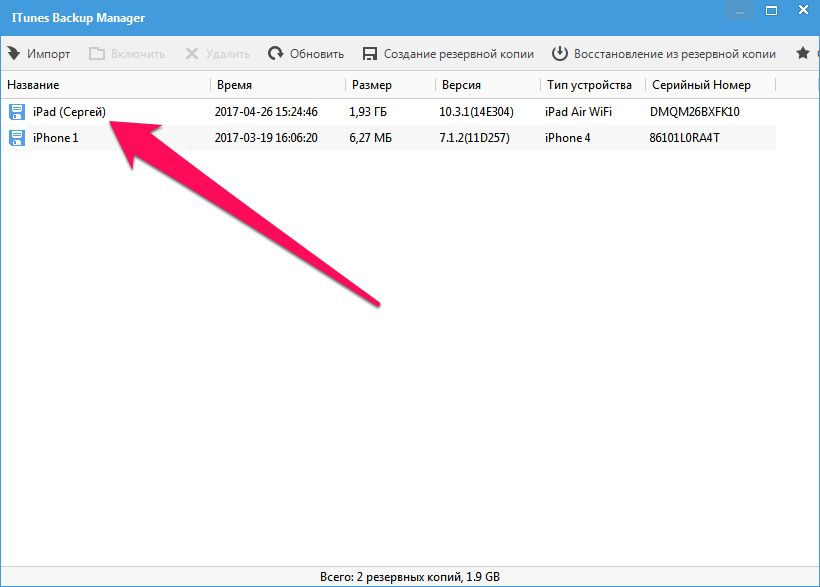This screenshot has height=587, width=820.
Task: Click the time 2017-03-19 16:06:20
Action: coord(266,138)
